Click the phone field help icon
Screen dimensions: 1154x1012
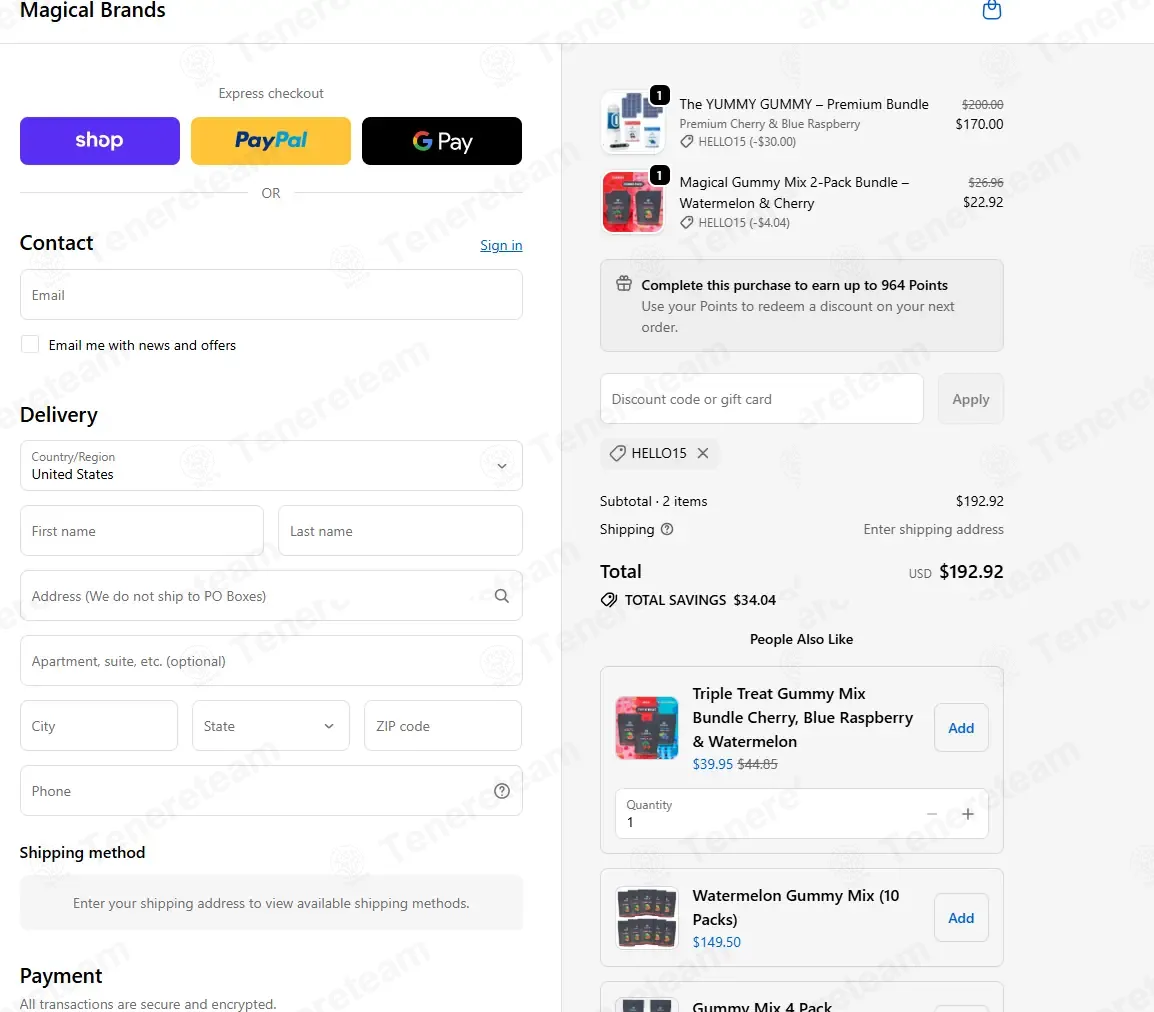(502, 791)
